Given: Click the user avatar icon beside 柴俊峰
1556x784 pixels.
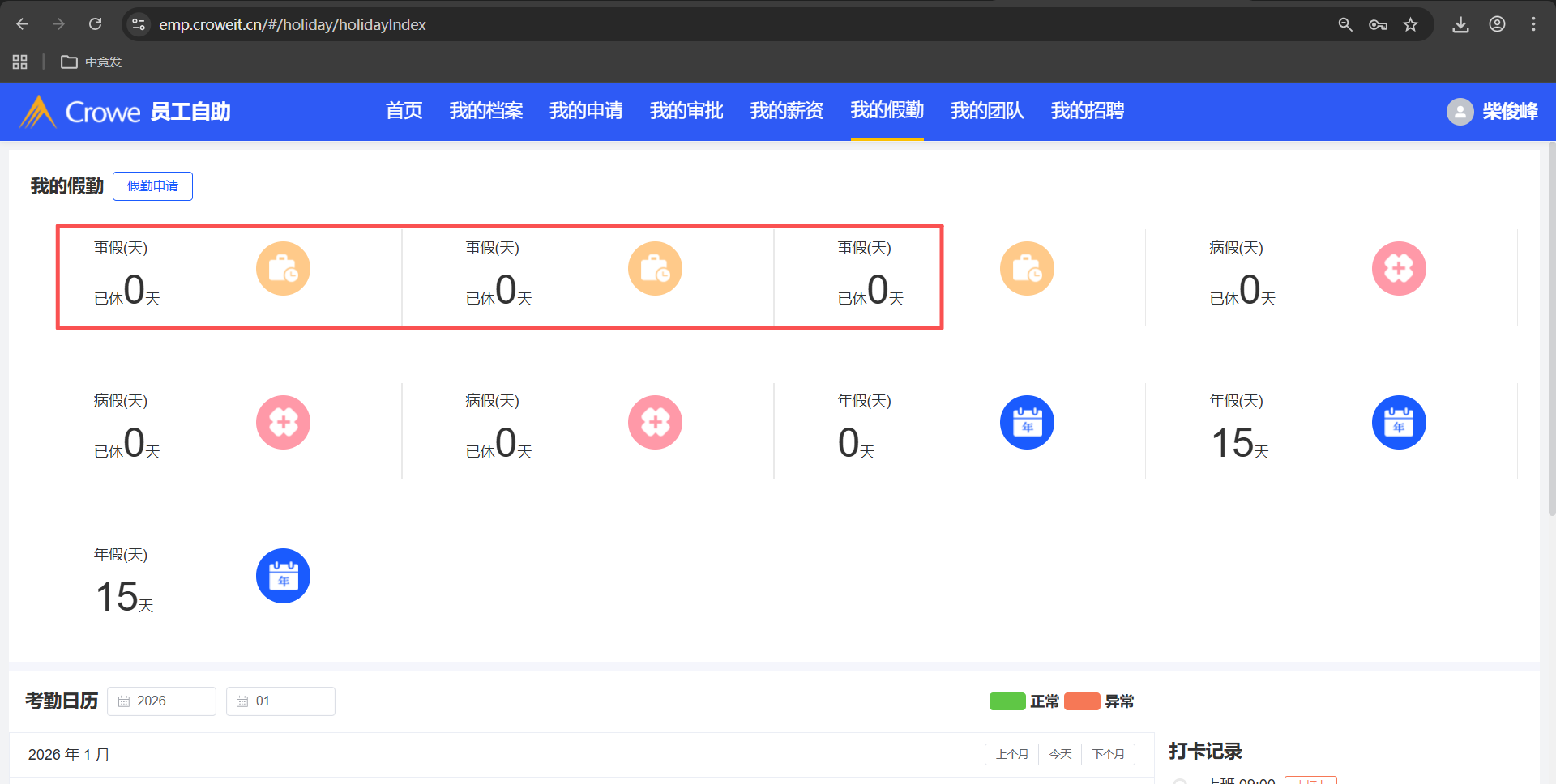Looking at the screenshot, I should pyautogui.click(x=1460, y=112).
